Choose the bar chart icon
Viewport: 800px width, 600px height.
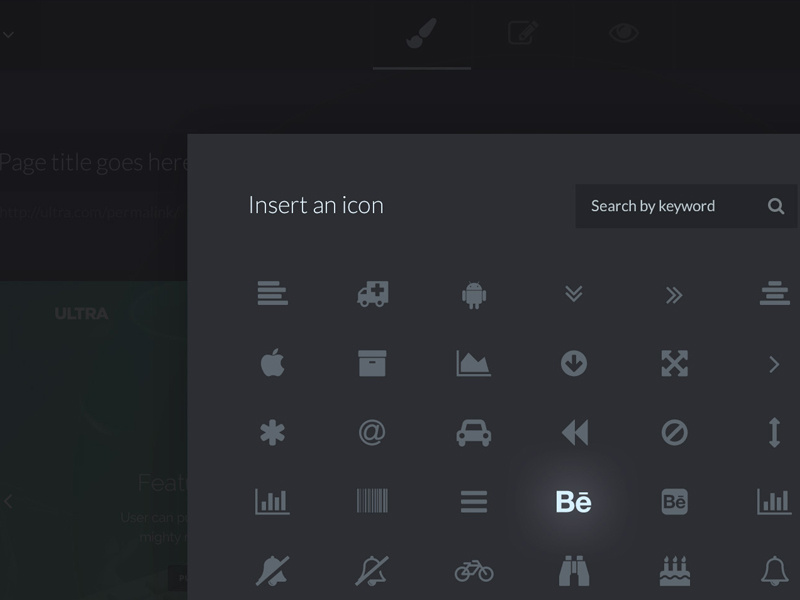pos(273,502)
